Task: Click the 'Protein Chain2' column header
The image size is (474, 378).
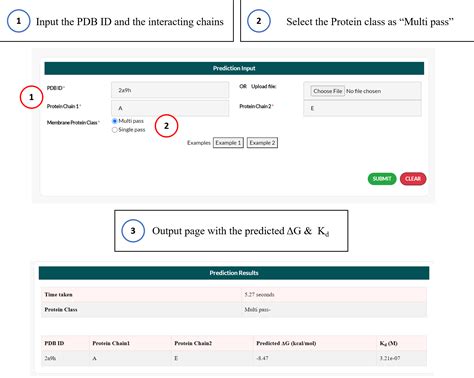Action: pos(193,343)
